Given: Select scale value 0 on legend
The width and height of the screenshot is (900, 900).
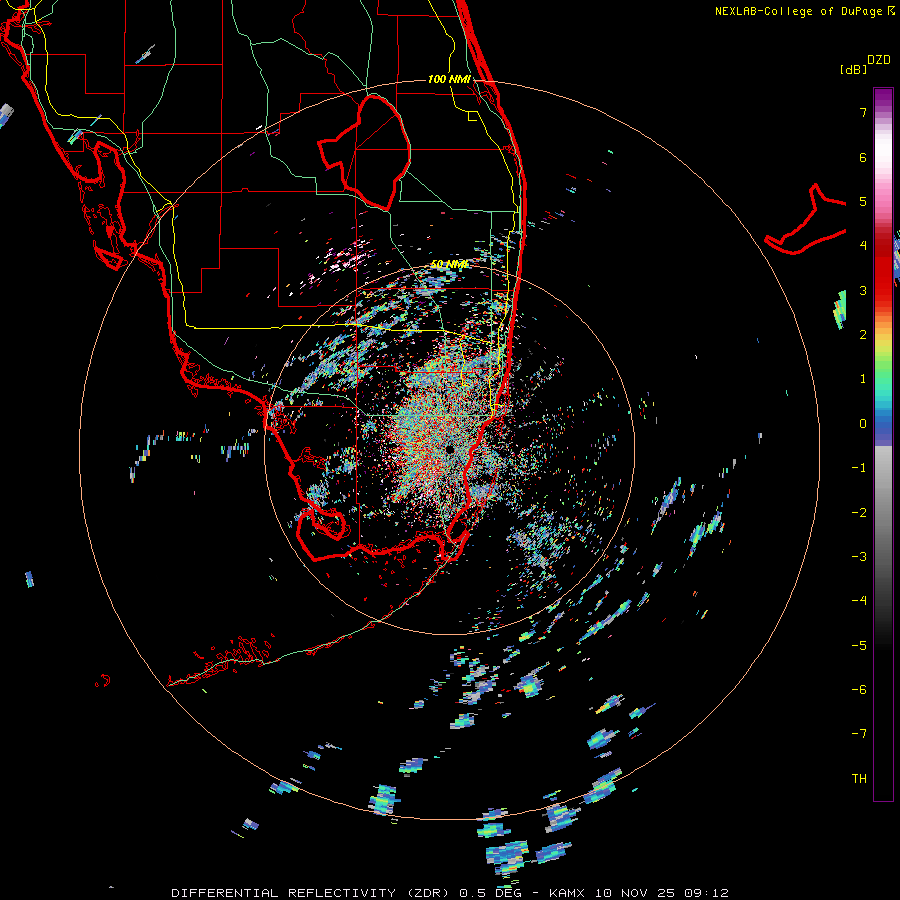Looking at the screenshot, I should click(x=863, y=424).
